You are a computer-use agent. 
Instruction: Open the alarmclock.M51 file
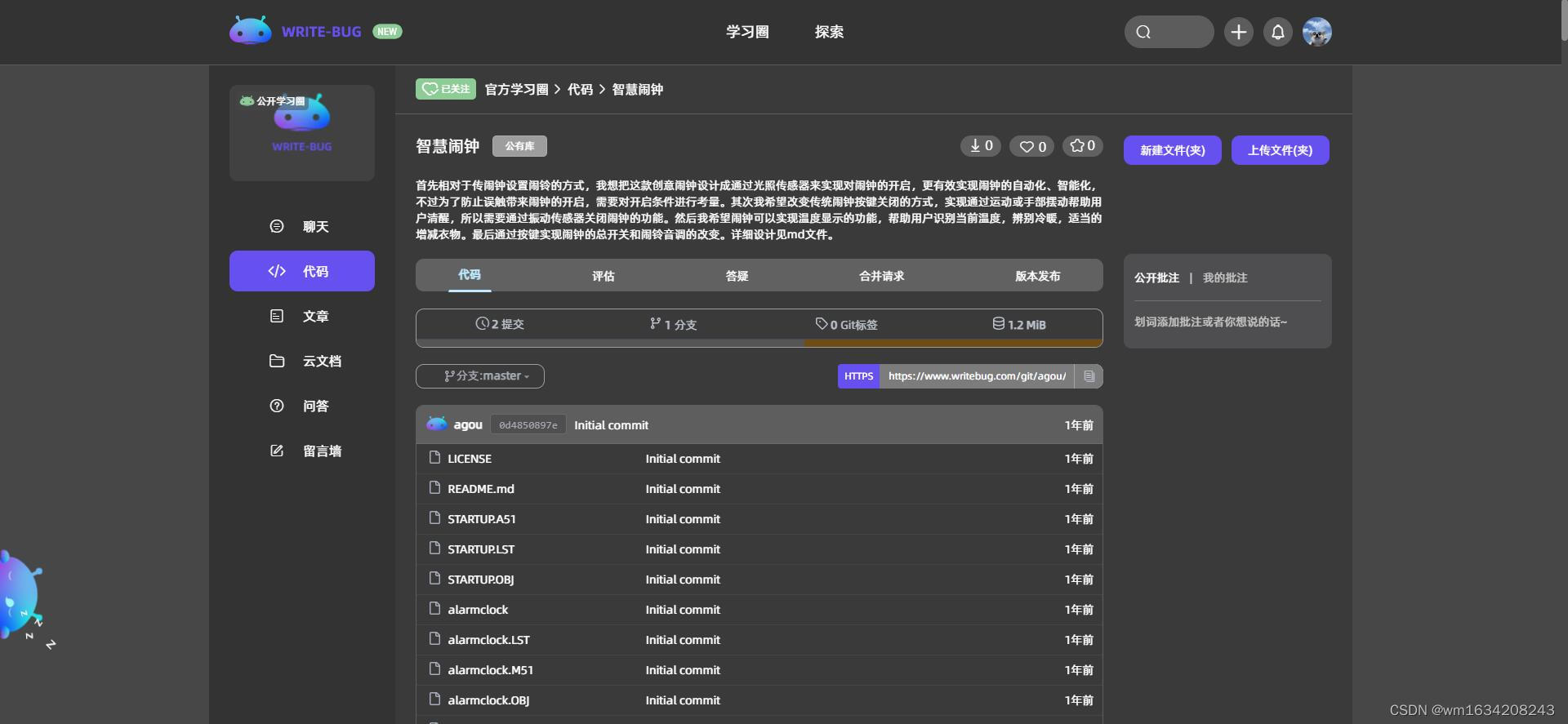(x=490, y=670)
